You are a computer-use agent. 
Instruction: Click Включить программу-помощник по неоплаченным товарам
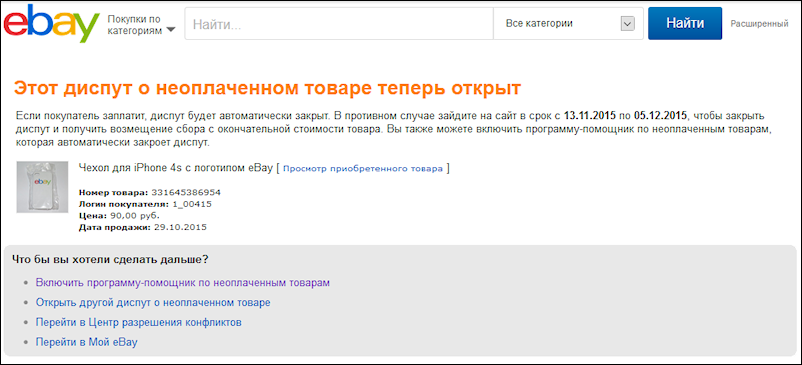(183, 283)
